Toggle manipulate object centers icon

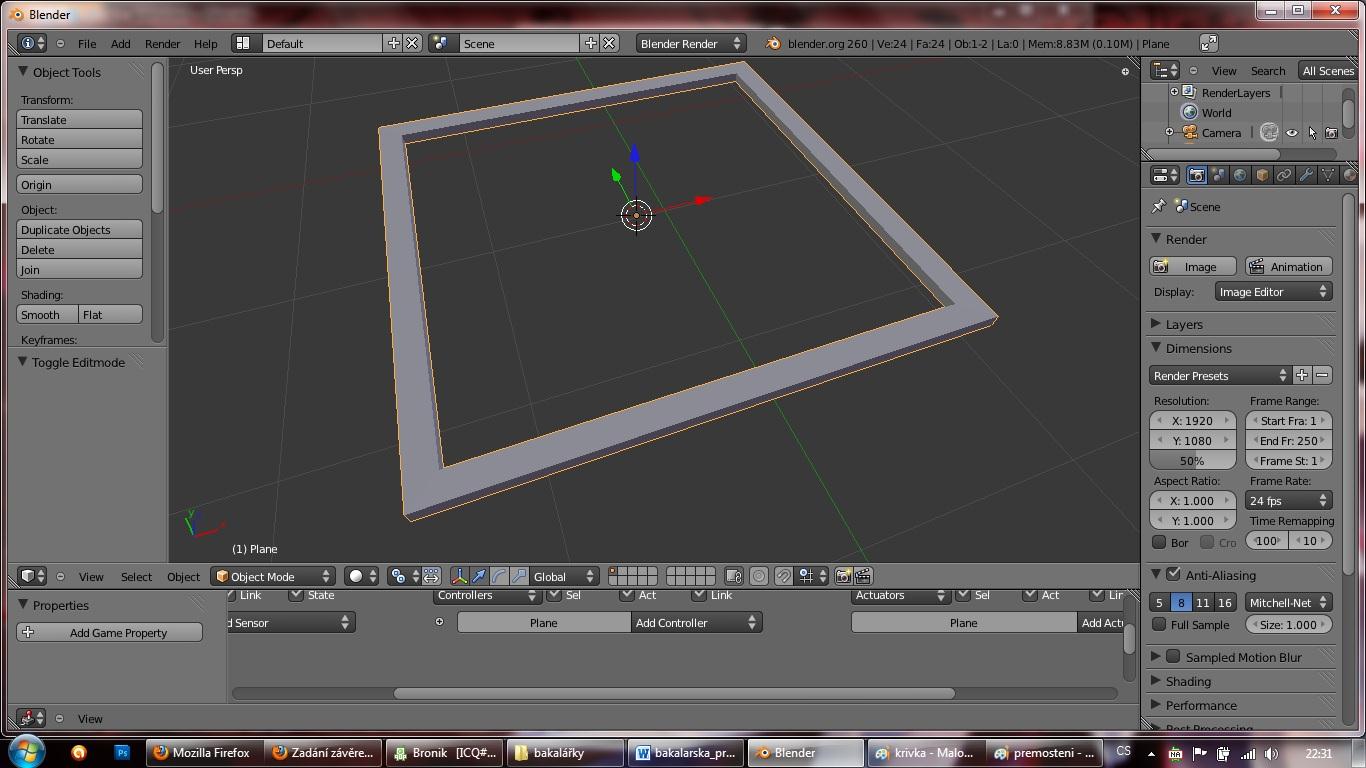click(x=431, y=576)
